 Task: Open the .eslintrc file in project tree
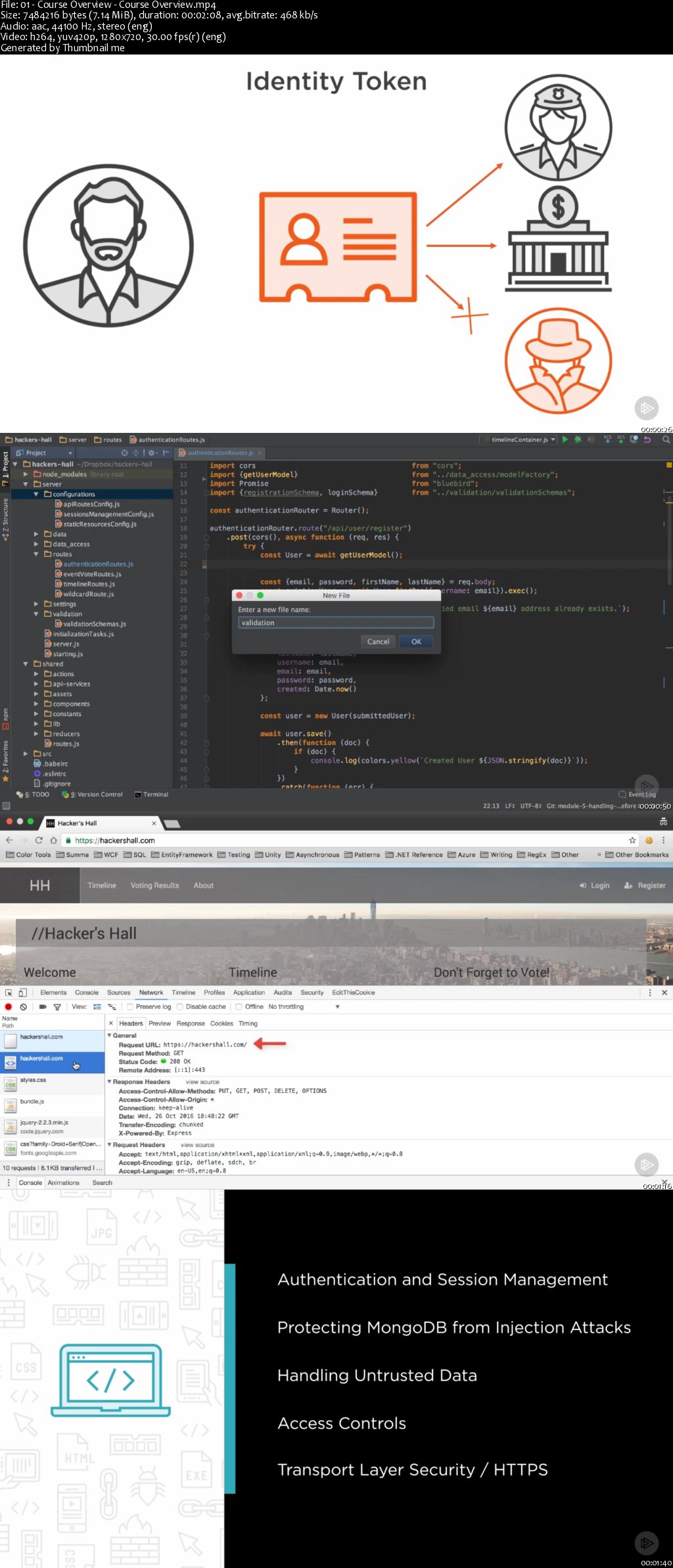point(50,774)
